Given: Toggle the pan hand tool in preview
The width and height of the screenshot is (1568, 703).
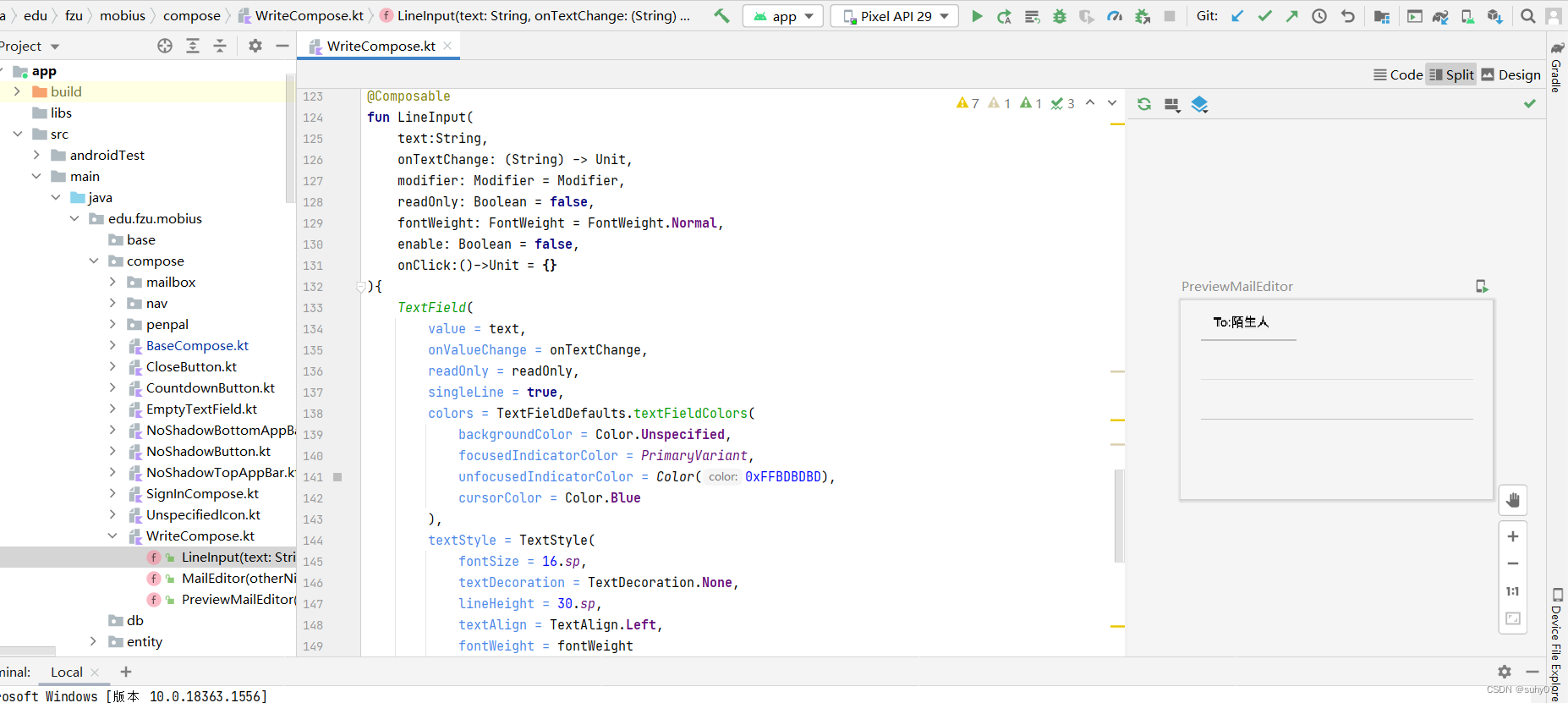Looking at the screenshot, I should [x=1513, y=500].
